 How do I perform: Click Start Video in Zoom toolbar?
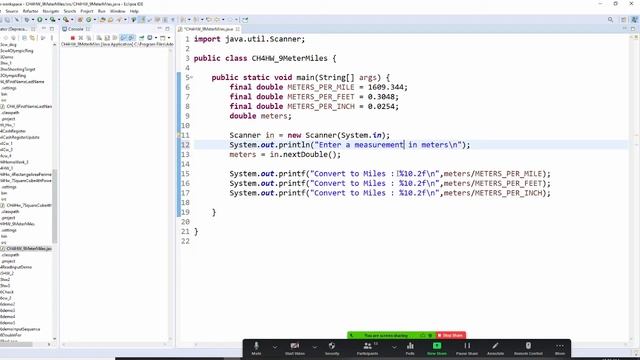click(x=295, y=349)
